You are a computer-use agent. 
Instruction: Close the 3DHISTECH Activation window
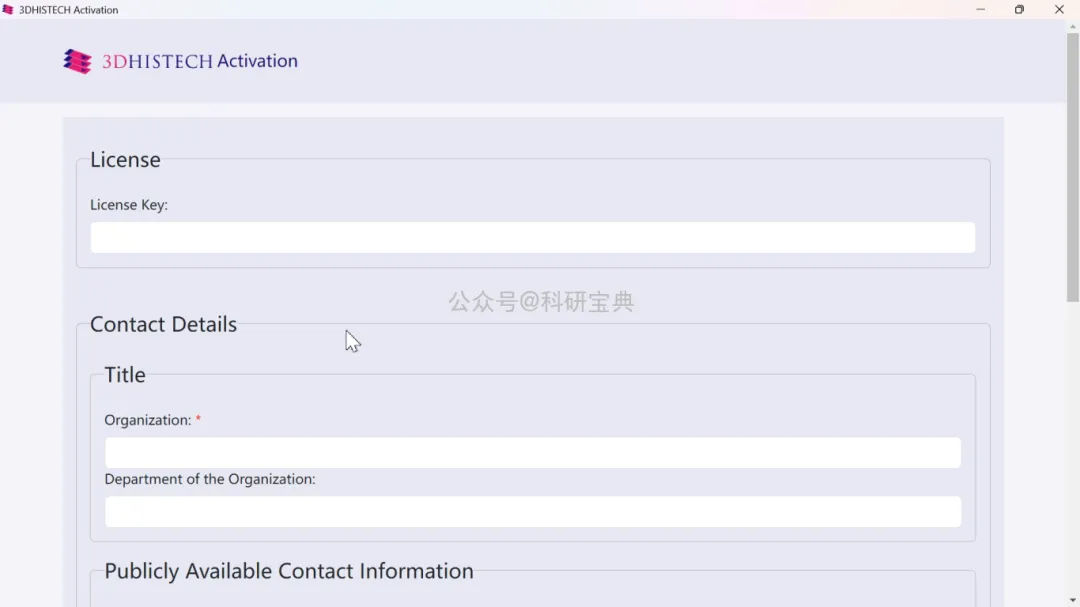[1059, 10]
